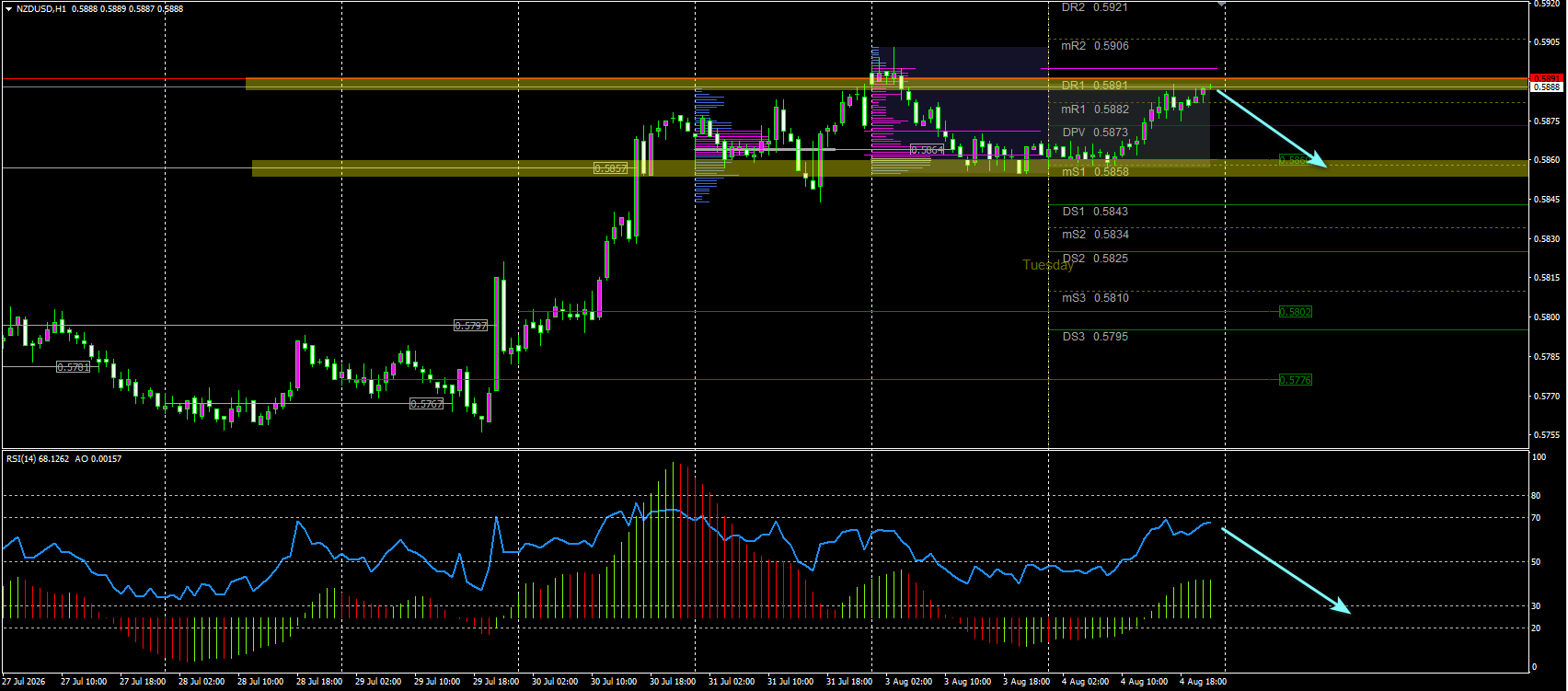The height and width of the screenshot is (691, 1568).
Task: Click the red 0.5891 price tag on the scale
Action: point(1547,78)
